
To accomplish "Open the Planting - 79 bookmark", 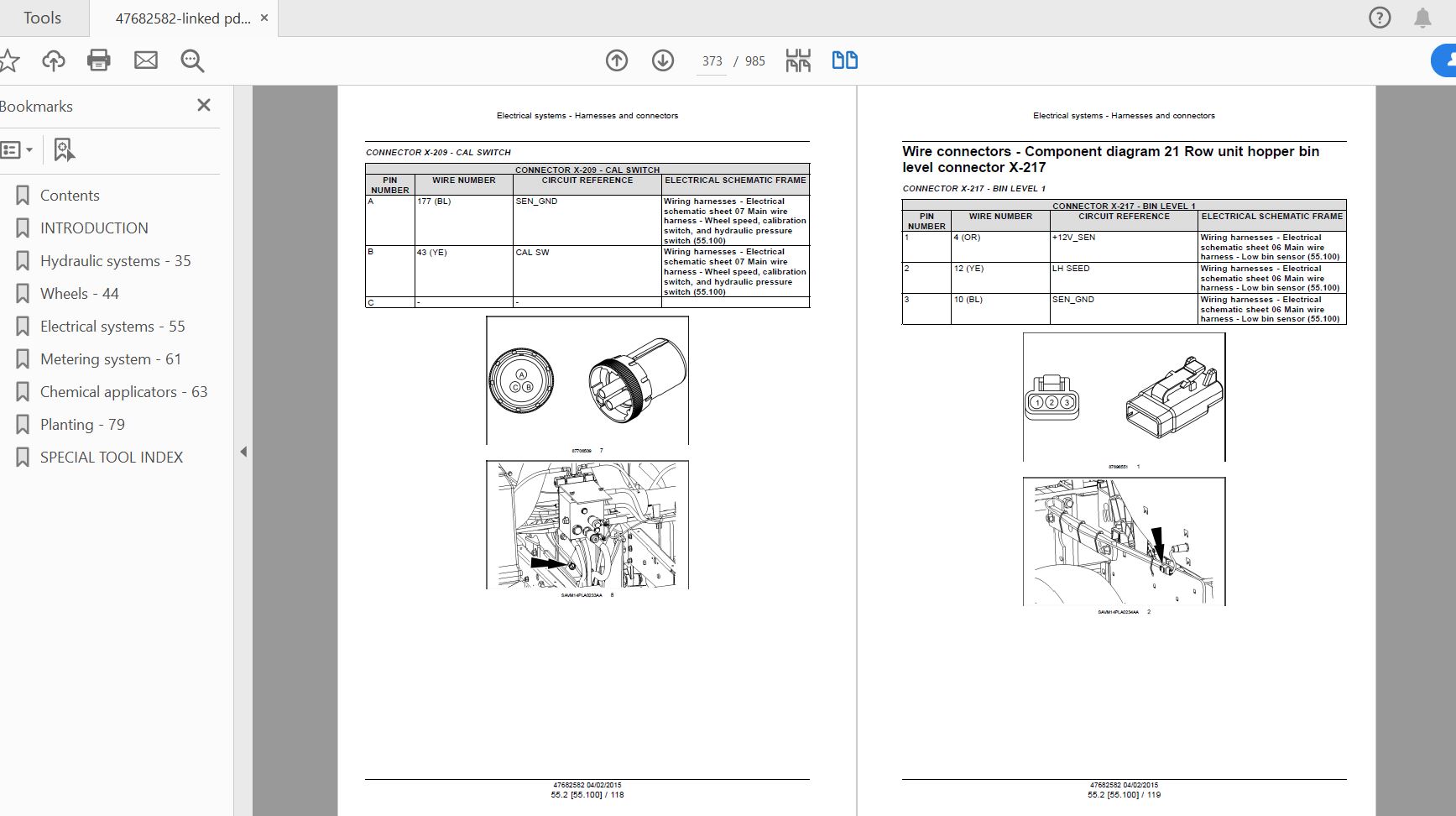I will (x=82, y=425).
